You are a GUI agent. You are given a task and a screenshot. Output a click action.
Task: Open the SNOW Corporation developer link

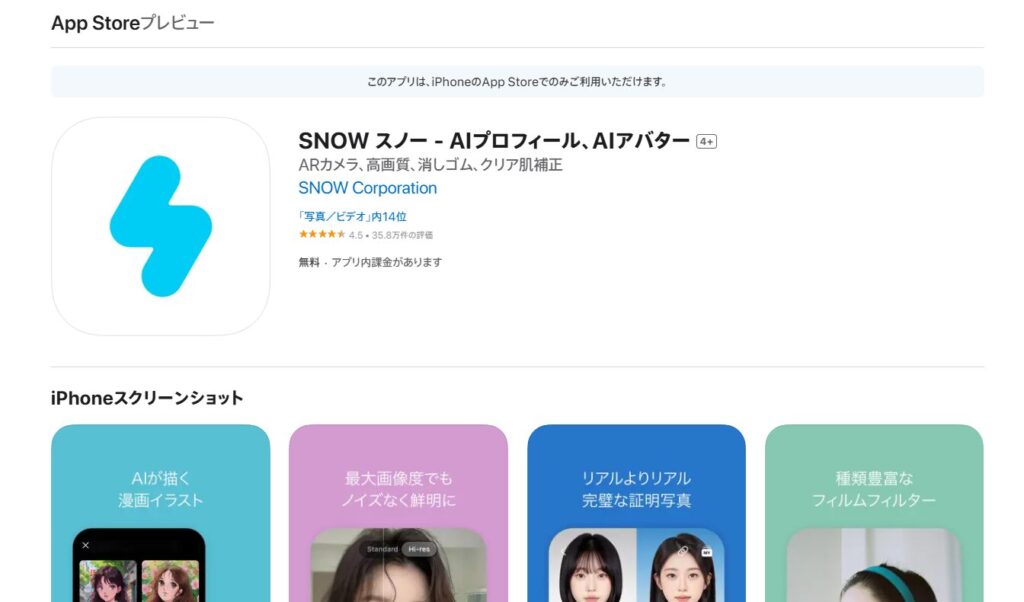pyautogui.click(x=368, y=188)
